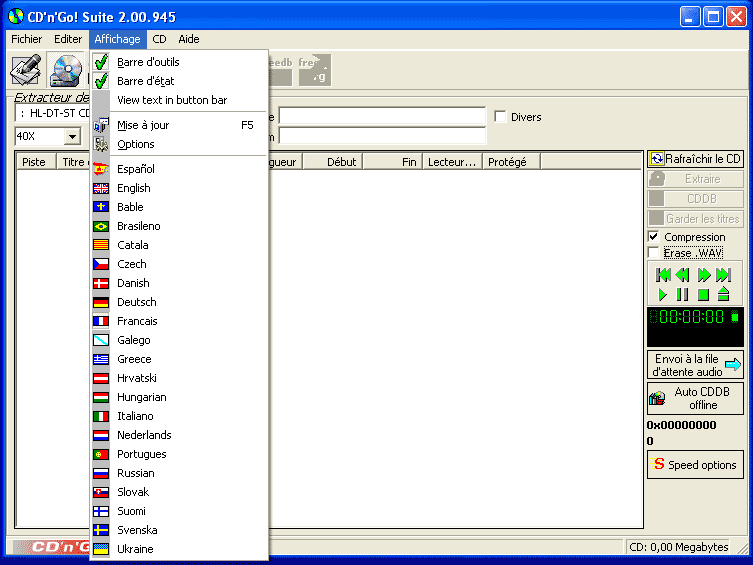Switch language to Russian
Viewport: 753px width, 565px height.
(179, 473)
